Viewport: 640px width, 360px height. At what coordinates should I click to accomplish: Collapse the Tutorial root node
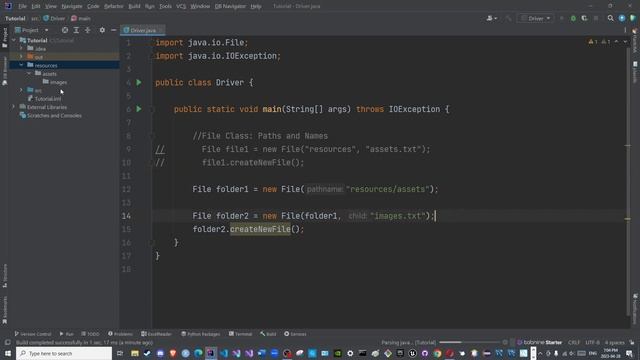click(14, 40)
